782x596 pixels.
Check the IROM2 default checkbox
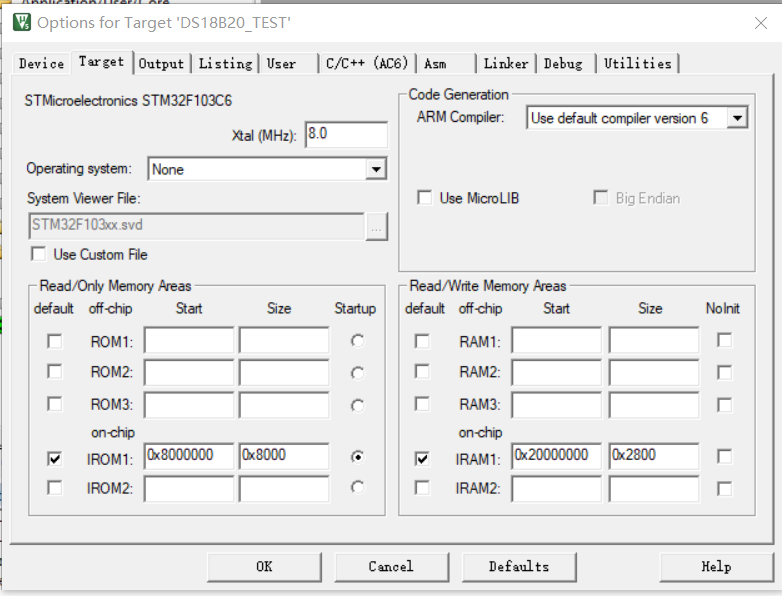point(55,487)
